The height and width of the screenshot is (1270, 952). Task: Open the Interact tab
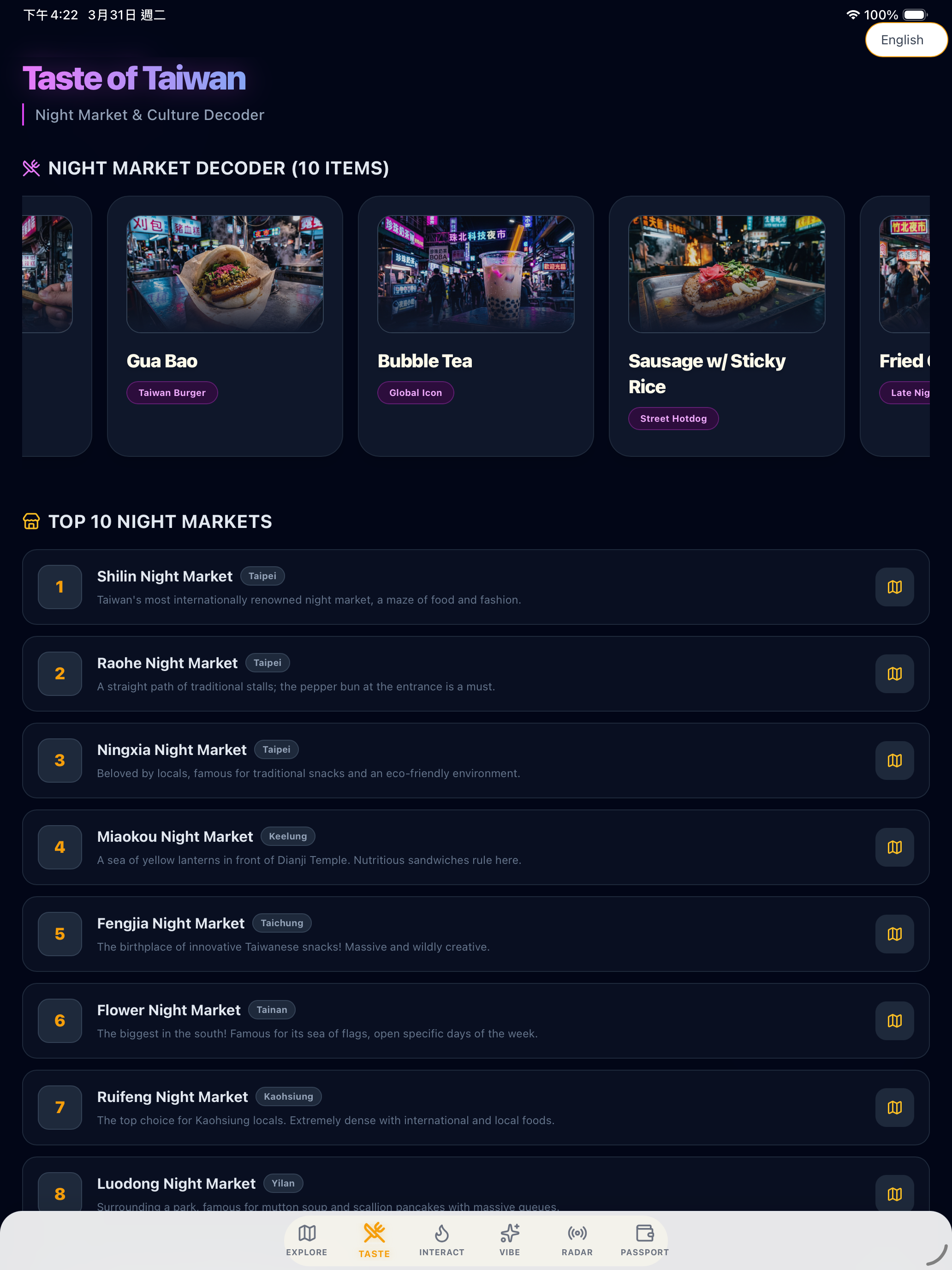[442, 1240]
